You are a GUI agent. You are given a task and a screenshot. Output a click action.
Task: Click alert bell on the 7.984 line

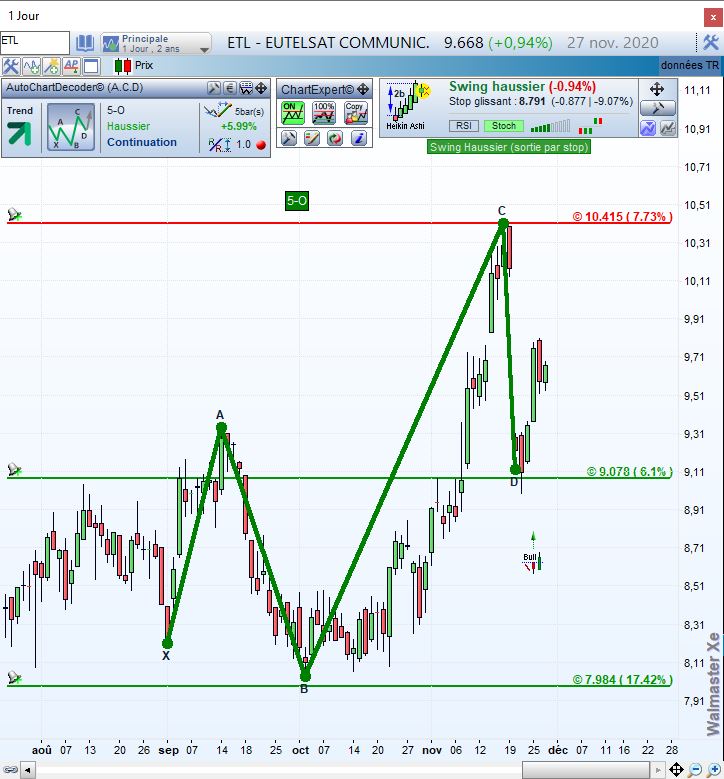point(14,678)
